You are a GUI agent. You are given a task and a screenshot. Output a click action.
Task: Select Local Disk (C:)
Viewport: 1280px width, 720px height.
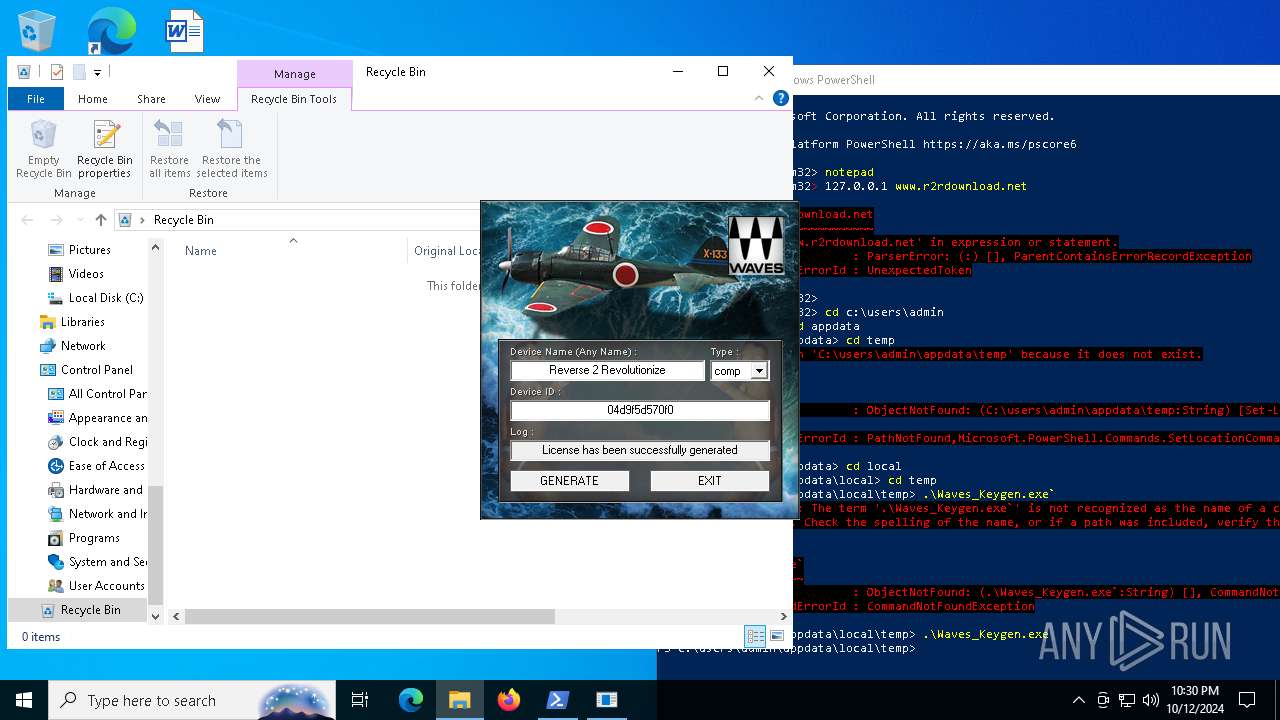click(106, 298)
